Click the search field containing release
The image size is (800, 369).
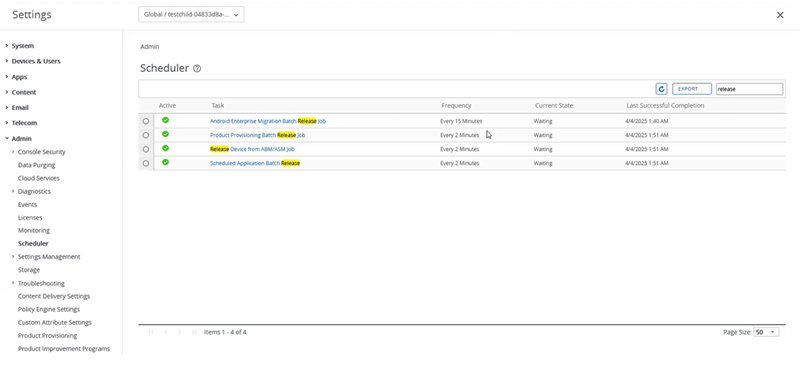point(749,89)
